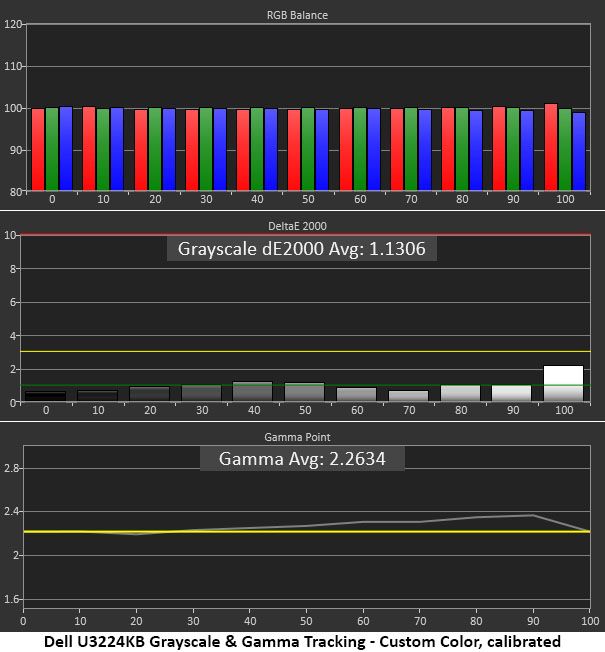
Task: Click the gamma curve peak at 90
Action: tap(533, 515)
